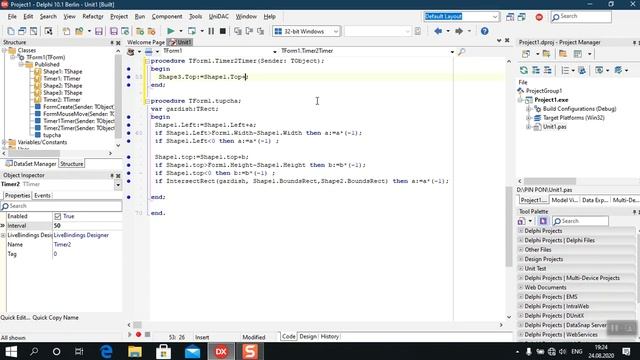
Task: Open the UniDAC menu
Action: pos(219,16)
